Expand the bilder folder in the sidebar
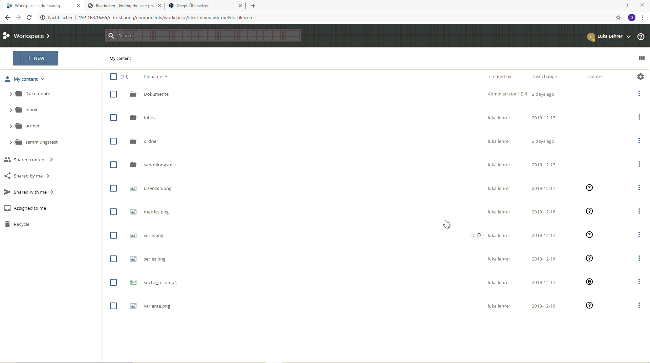Screen dimensions: 650x363 [x=11, y=110]
